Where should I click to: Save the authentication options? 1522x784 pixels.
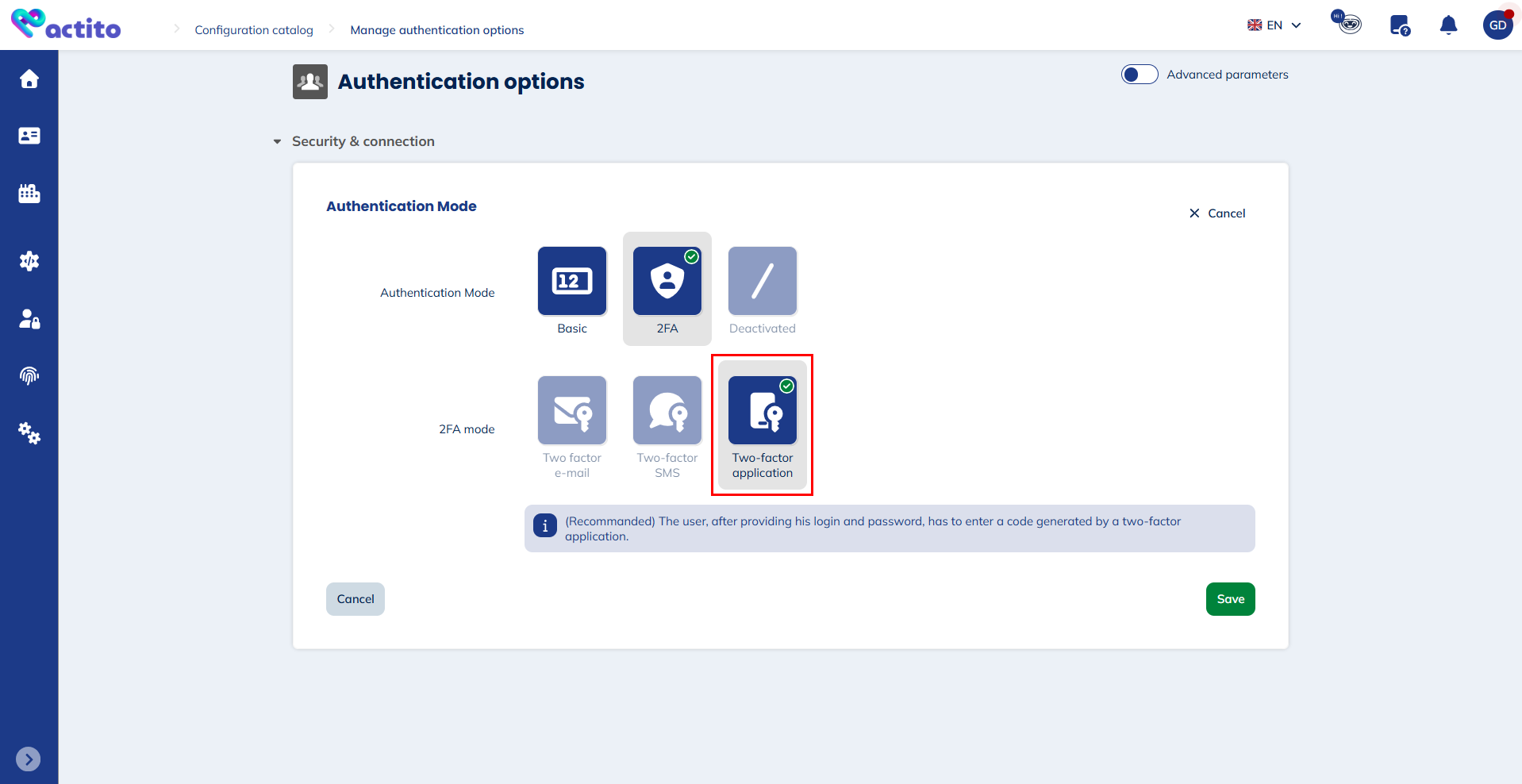[1229, 598]
